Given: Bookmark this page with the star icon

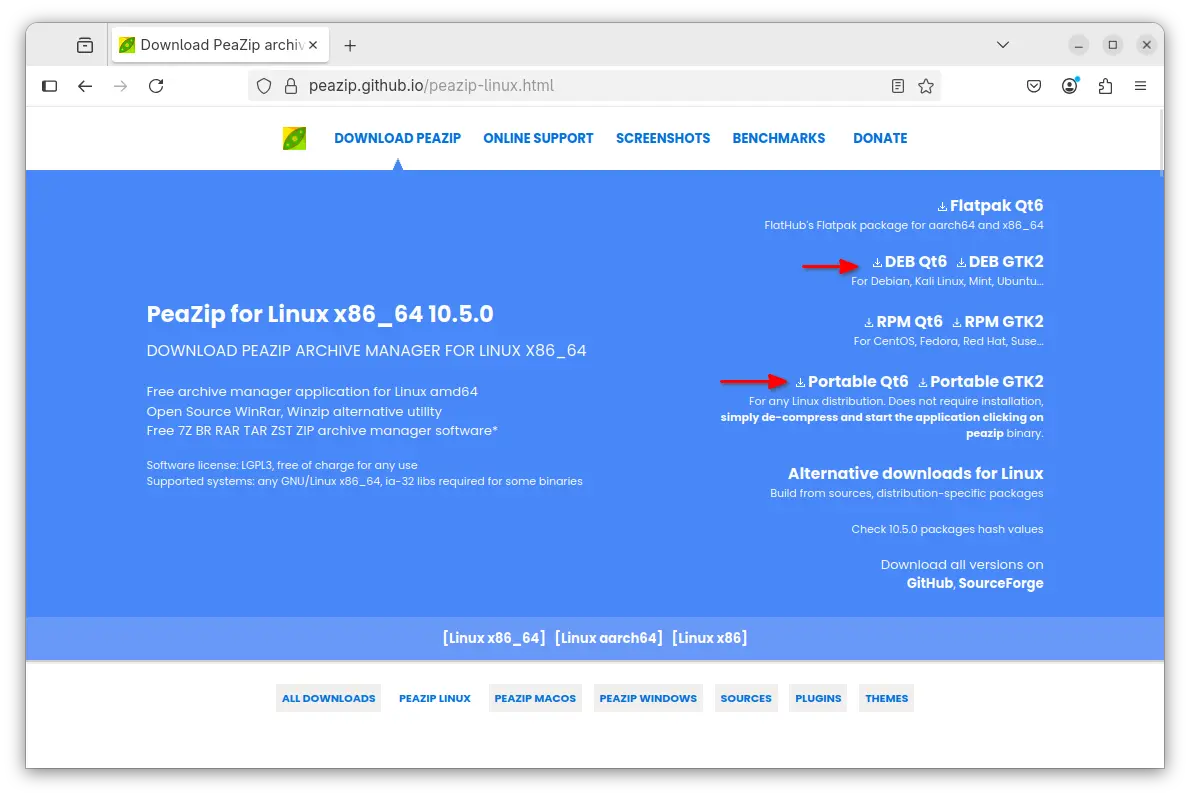Looking at the screenshot, I should pos(926,86).
